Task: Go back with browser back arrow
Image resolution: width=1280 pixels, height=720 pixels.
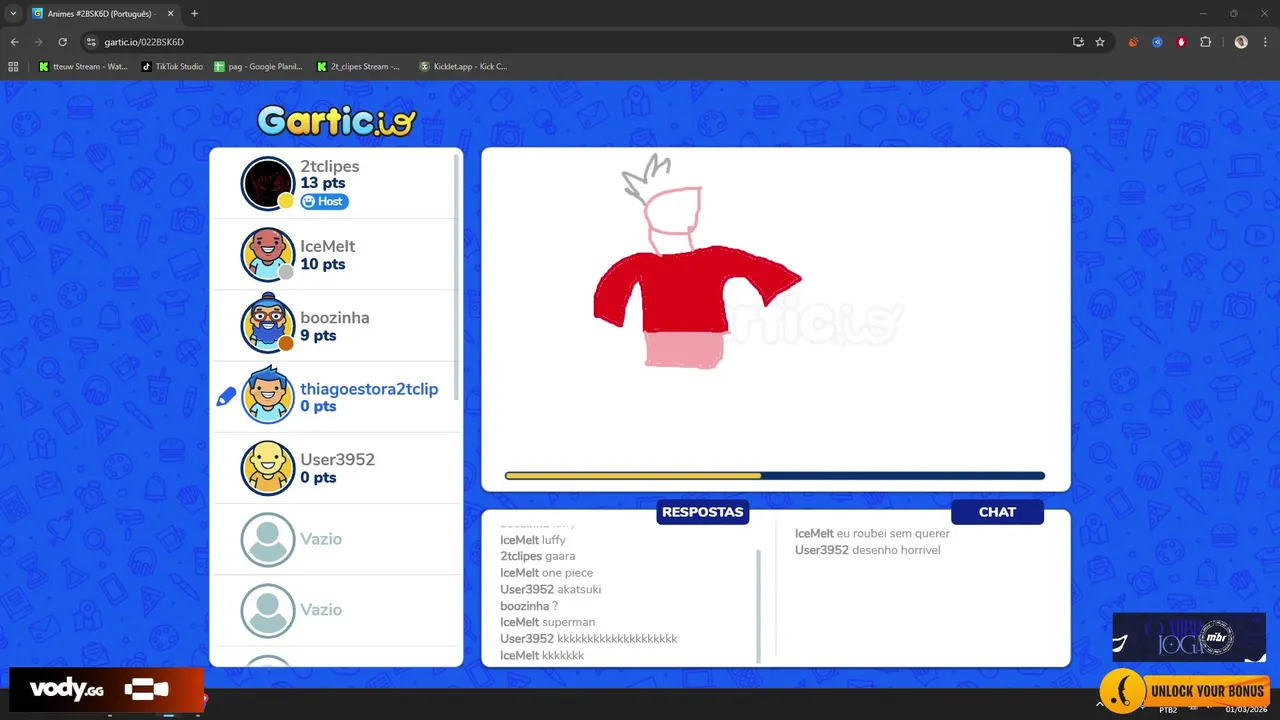Action: click(x=14, y=42)
